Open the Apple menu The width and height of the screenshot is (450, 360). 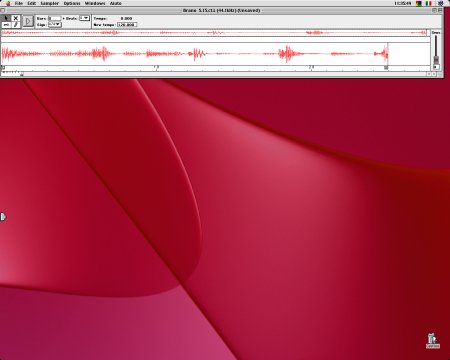tap(8, 3)
